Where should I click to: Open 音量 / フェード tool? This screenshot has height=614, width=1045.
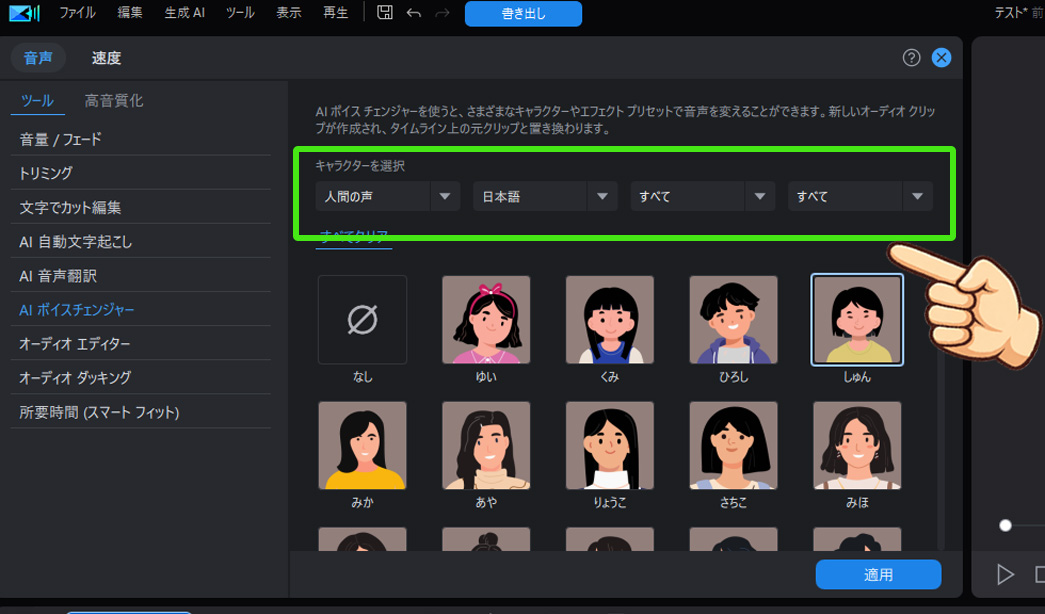click(141, 139)
